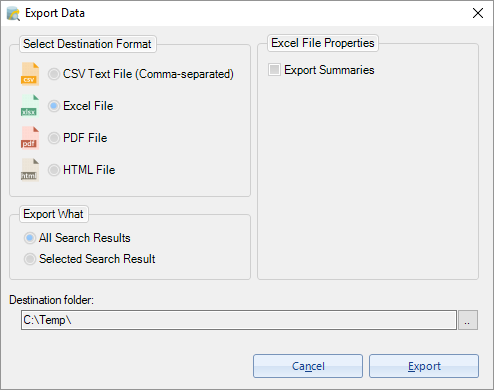Click the Excel File Properties group heading
Image resolution: width=494 pixels, height=390 pixels.
click(323, 43)
